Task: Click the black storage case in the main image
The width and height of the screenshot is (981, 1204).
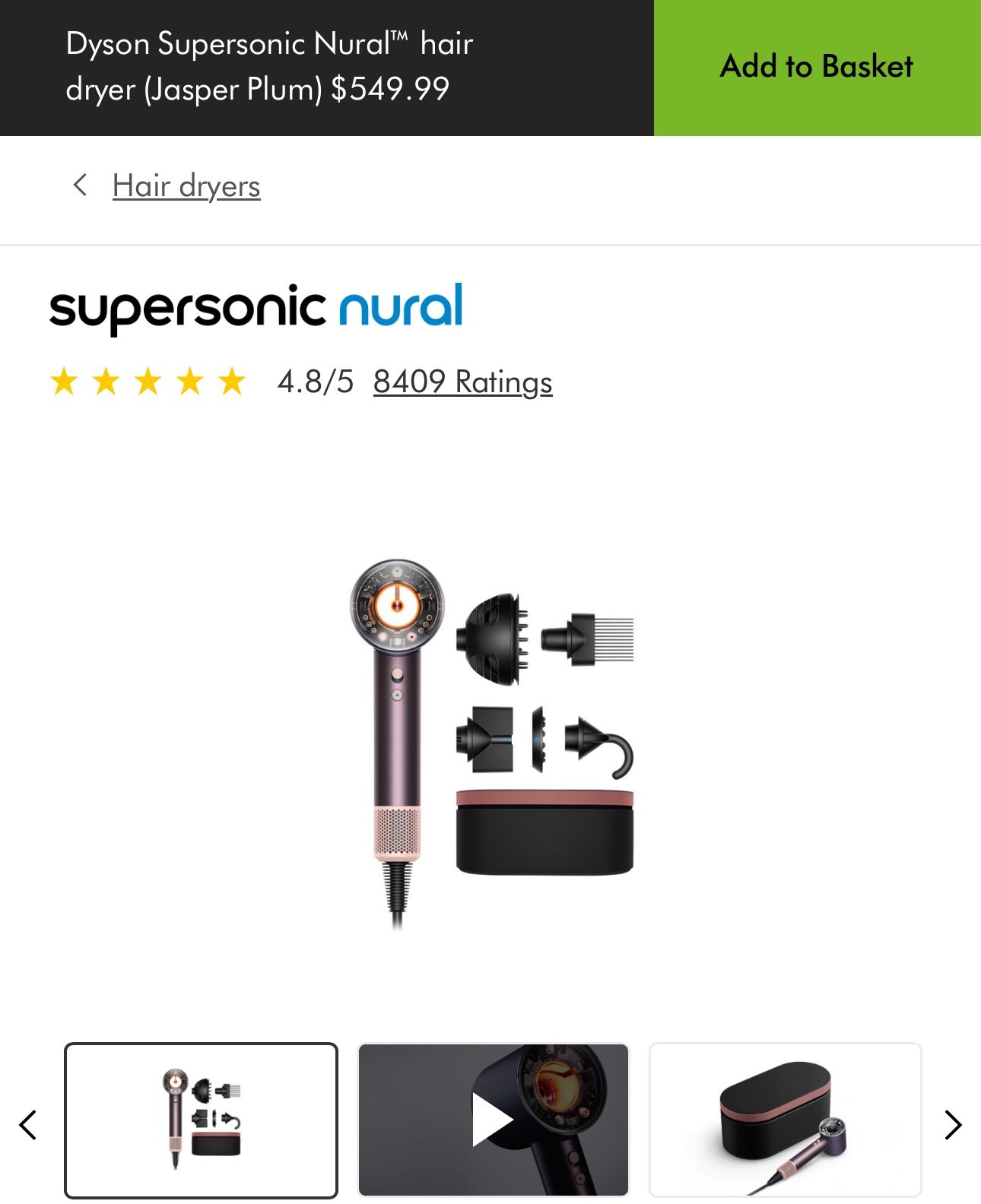Action: [x=544, y=832]
